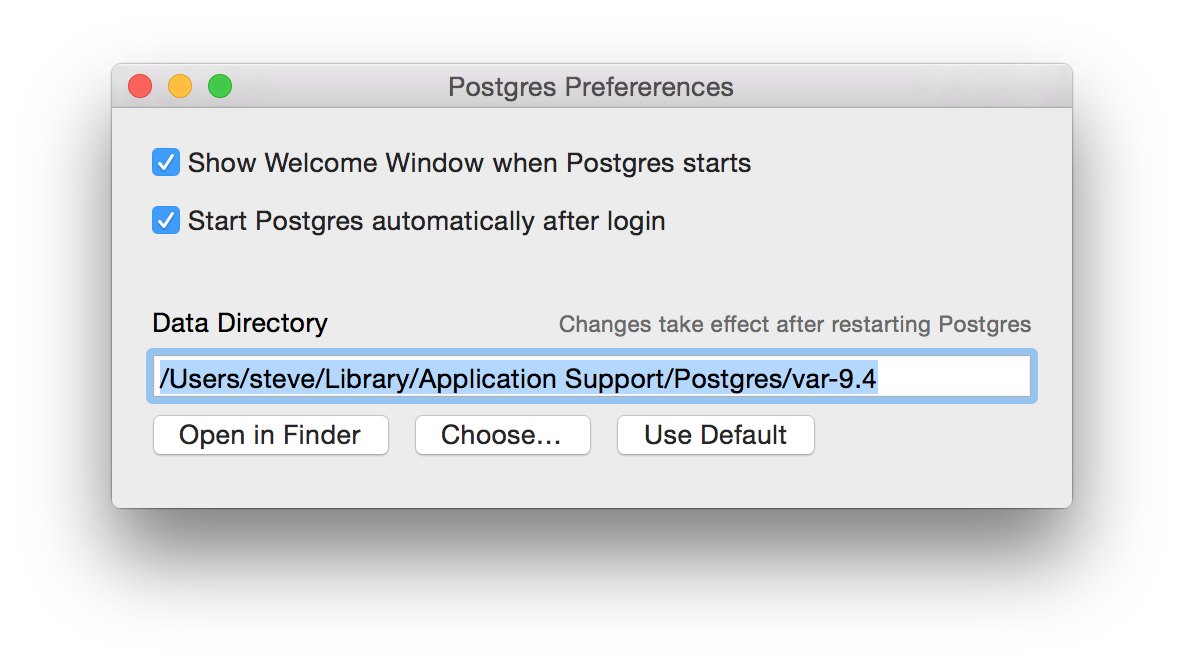Click the 'Data Directory' heading label
Viewport: 1184px width, 668px height.
tap(240, 323)
